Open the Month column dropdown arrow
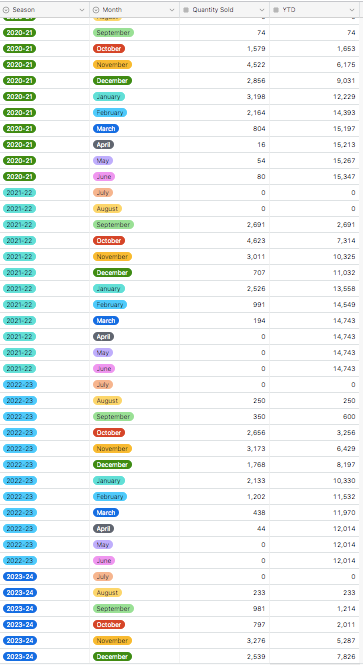 [172, 10]
